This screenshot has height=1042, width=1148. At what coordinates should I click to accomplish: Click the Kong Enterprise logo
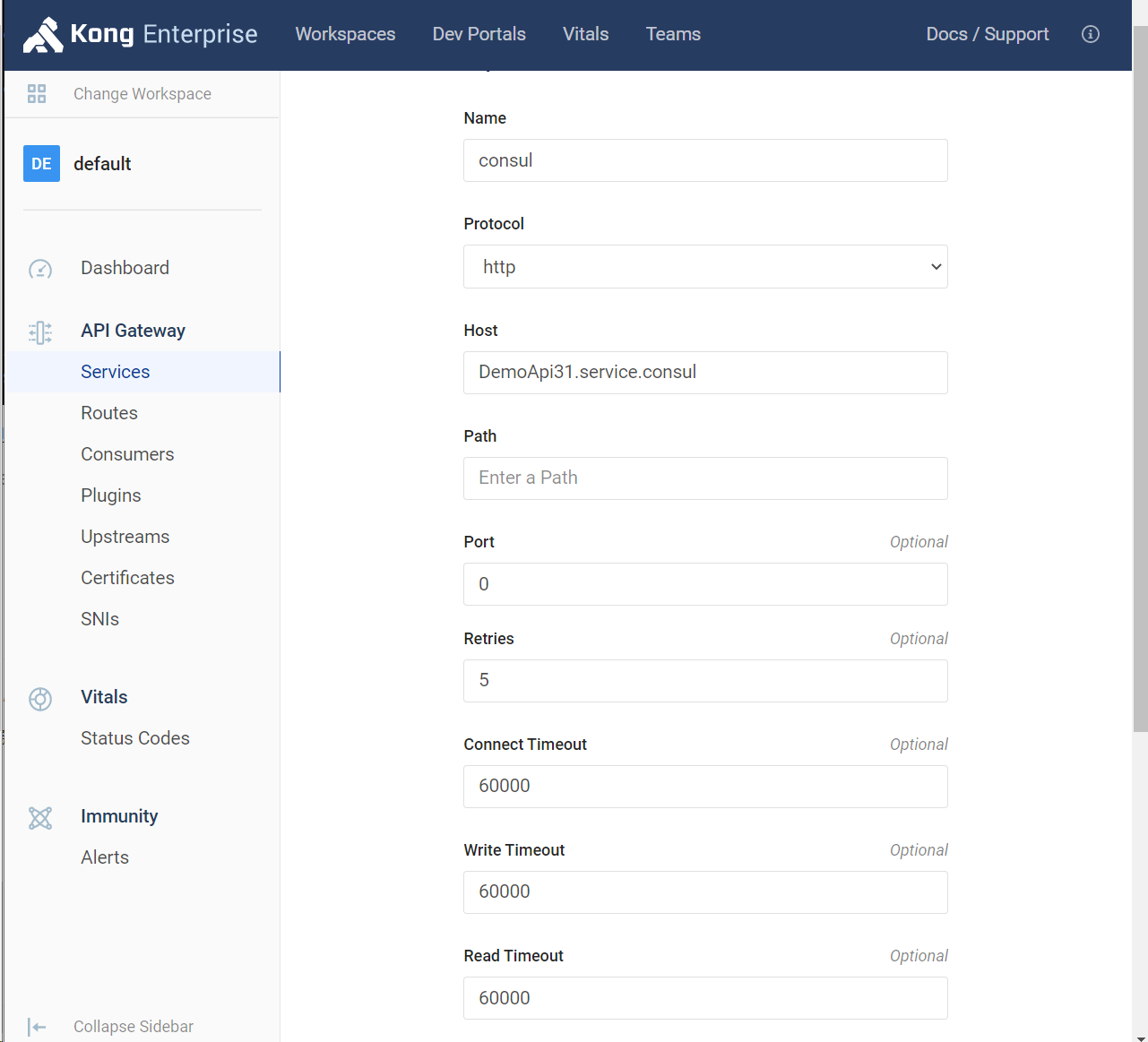141,34
